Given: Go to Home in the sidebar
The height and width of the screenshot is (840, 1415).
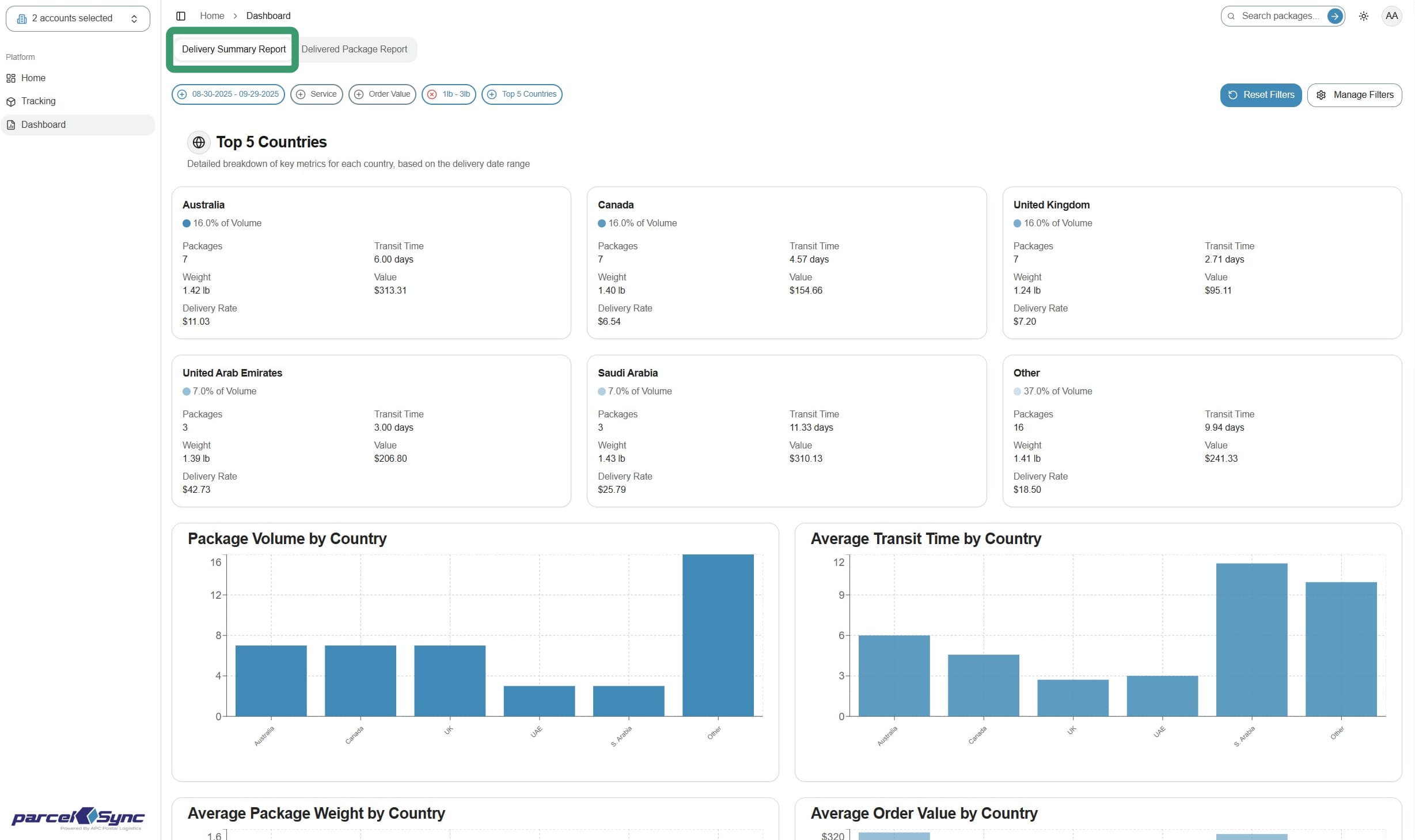Looking at the screenshot, I should [x=78, y=78].
